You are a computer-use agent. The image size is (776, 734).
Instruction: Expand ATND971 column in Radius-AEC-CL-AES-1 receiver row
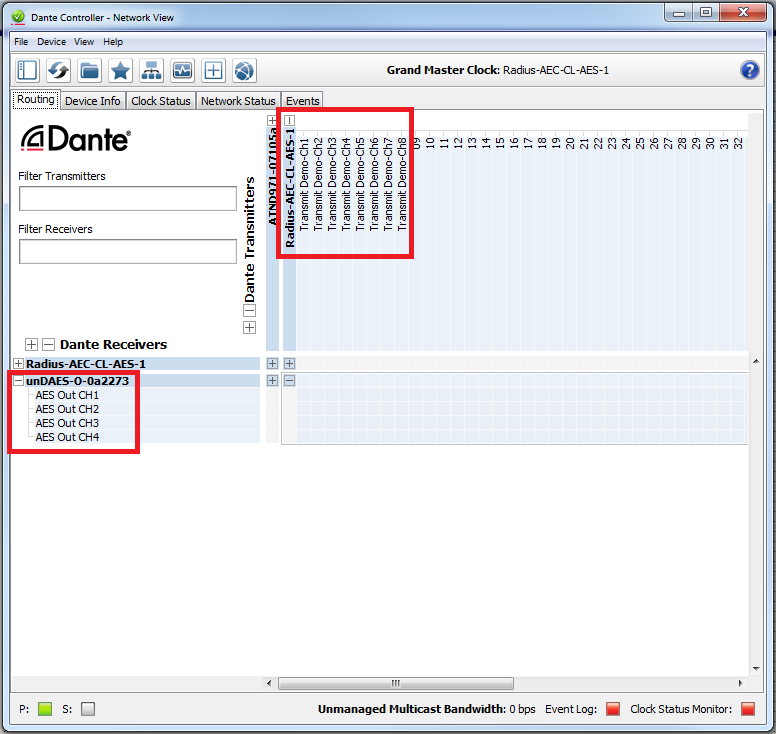pos(272,363)
